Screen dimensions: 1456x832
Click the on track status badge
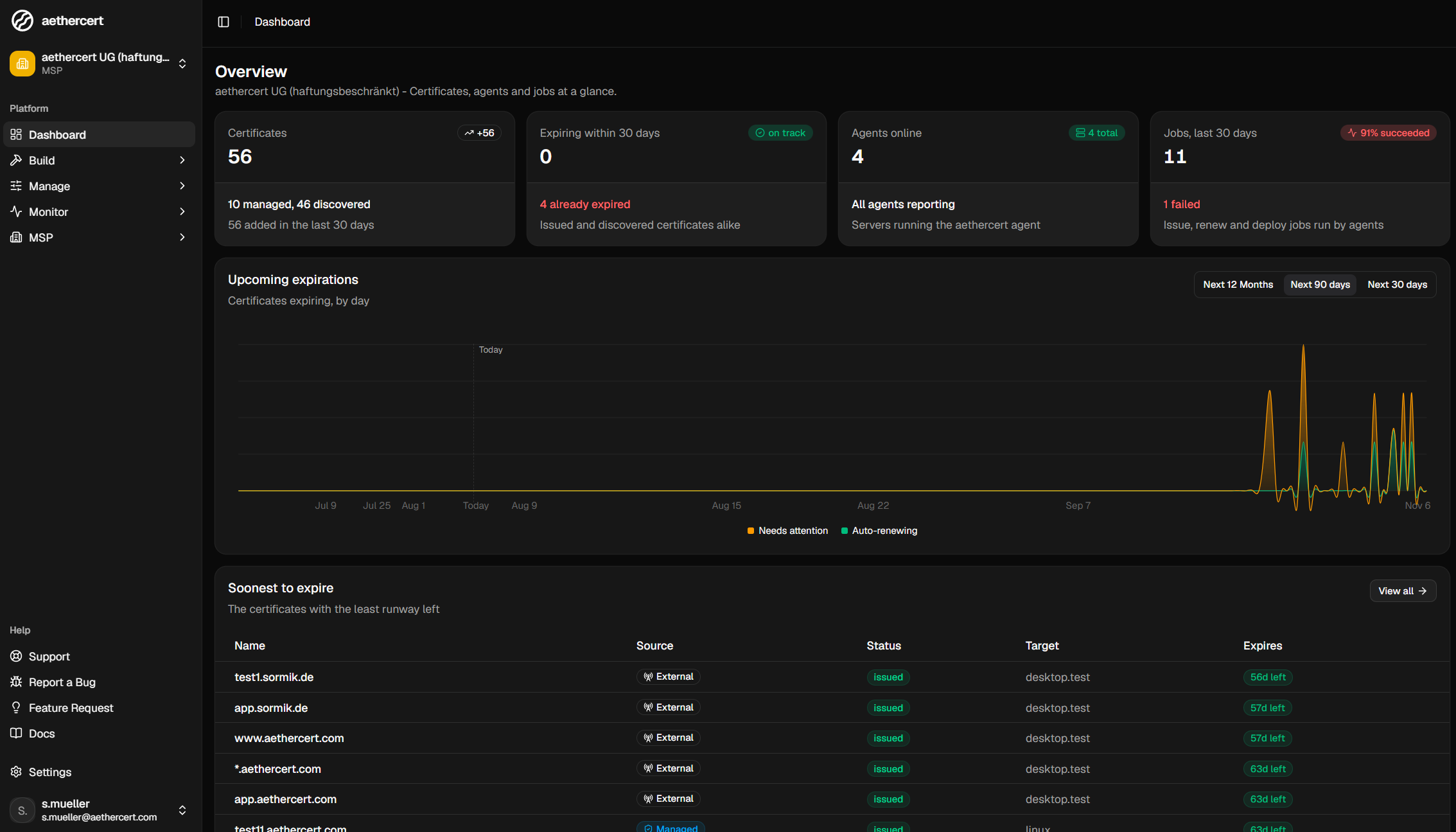pyautogui.click(x=780, y=133)
